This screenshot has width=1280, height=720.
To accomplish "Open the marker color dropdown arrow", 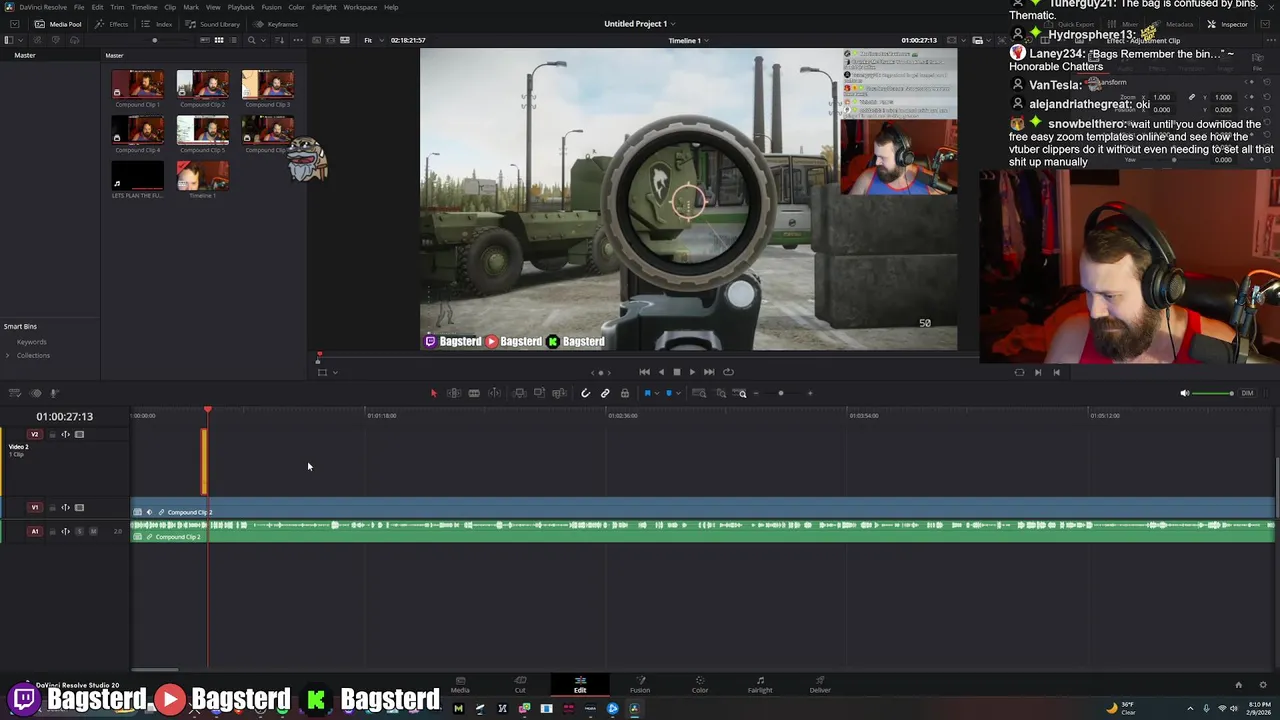I will point(678,393).
